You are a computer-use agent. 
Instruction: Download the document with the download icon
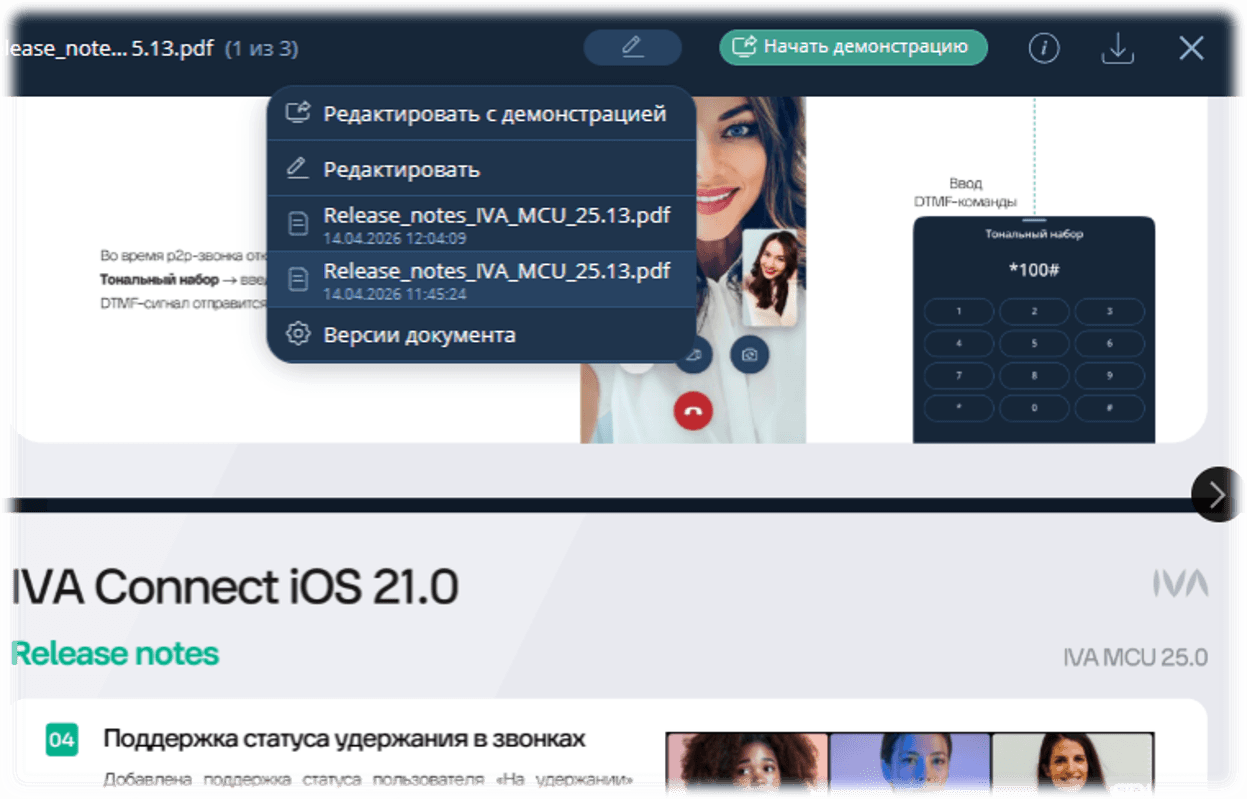click(1117, 48)
